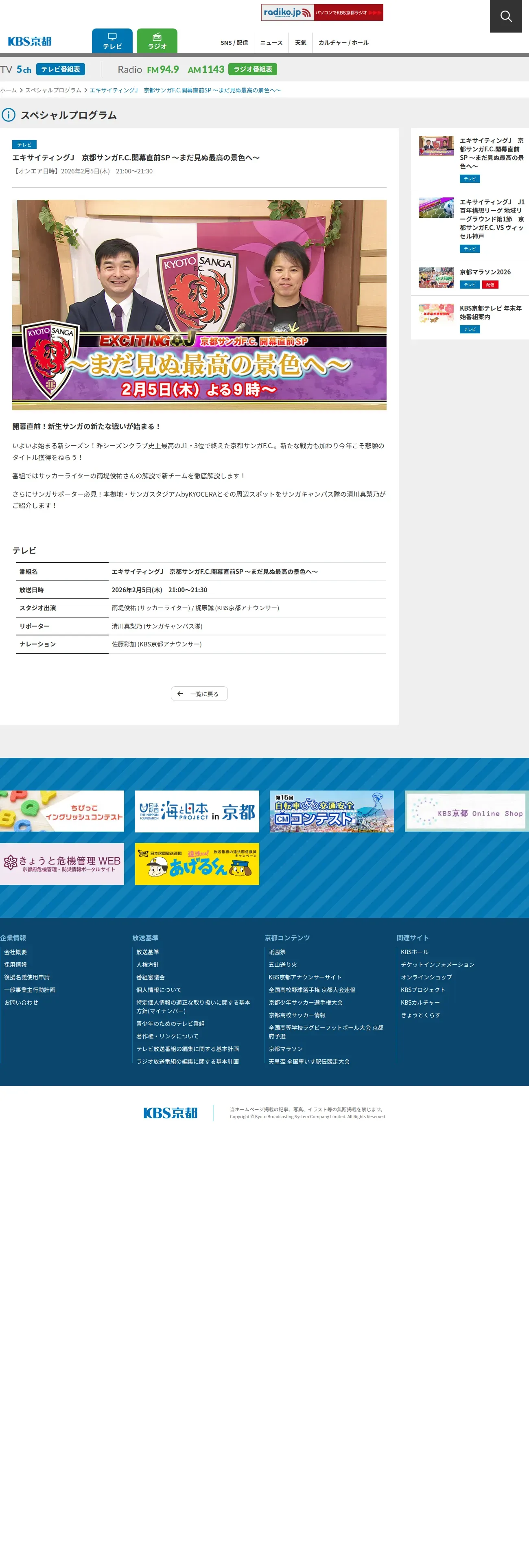Open KBSホール footer link
This screenshot has width=529, height=1568.
415,952
